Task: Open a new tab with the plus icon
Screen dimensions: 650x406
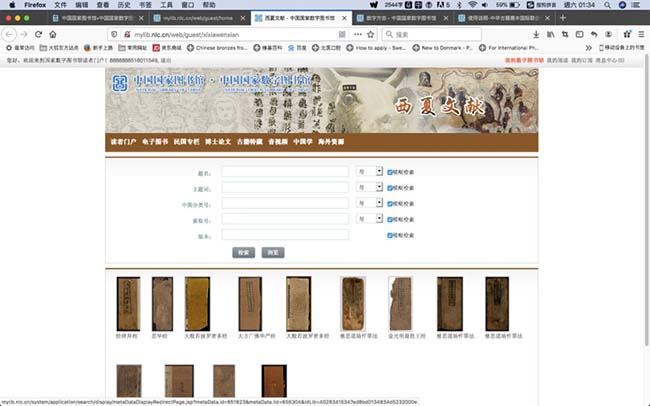Action: 562,18
